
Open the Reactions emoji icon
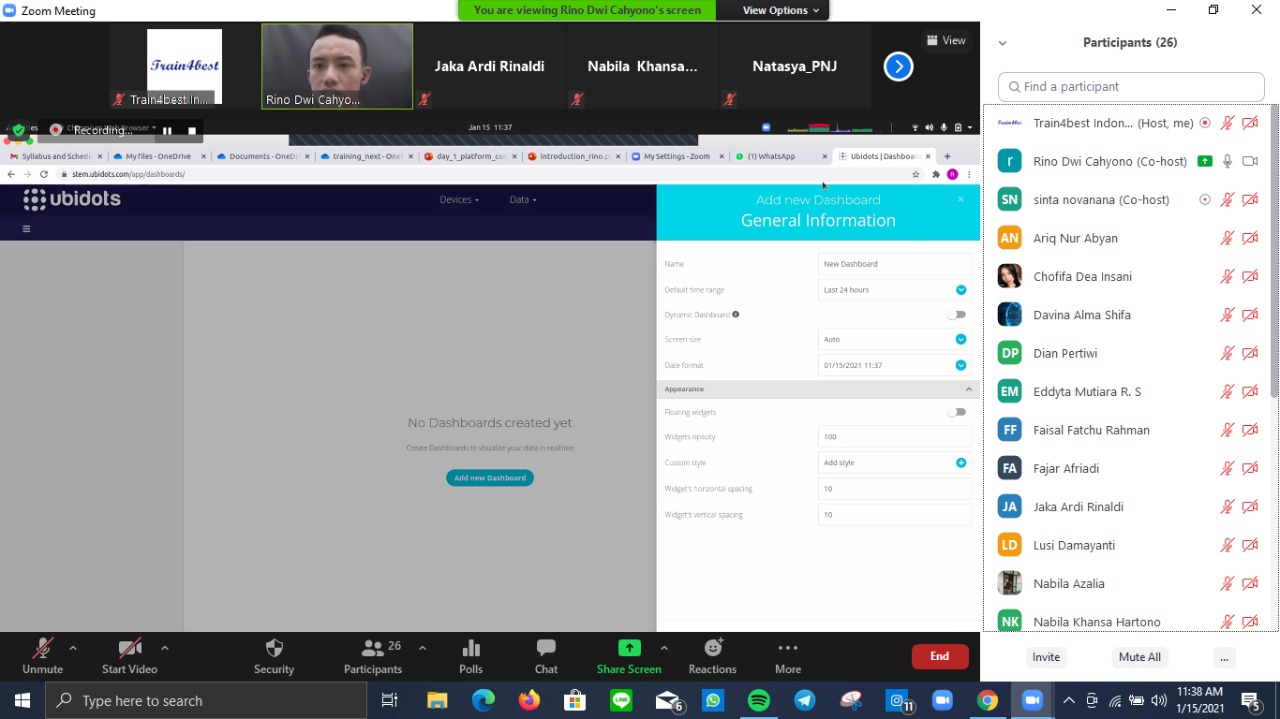point(712,649)
